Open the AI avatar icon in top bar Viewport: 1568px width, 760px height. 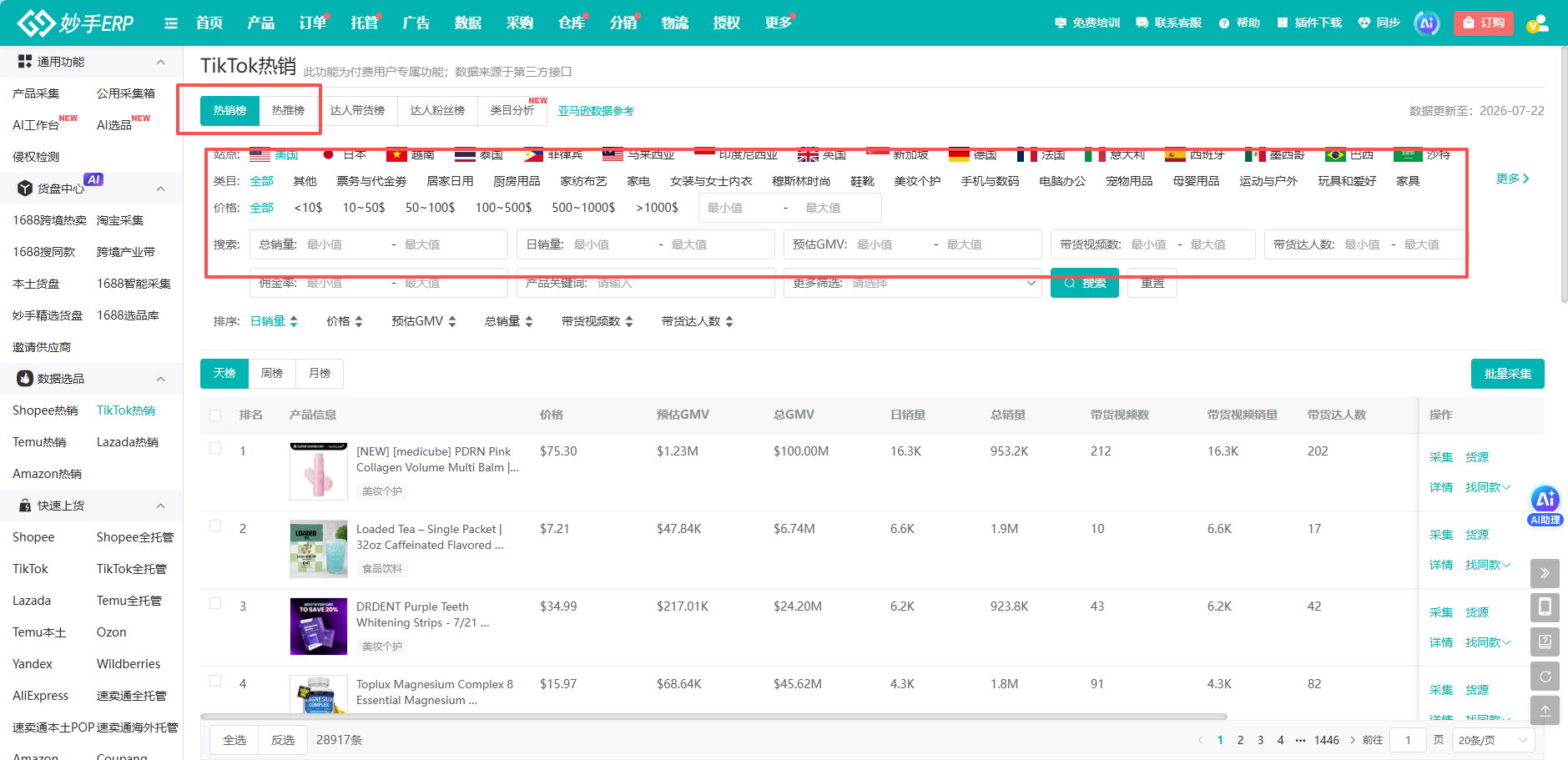tap(1427, 23)
